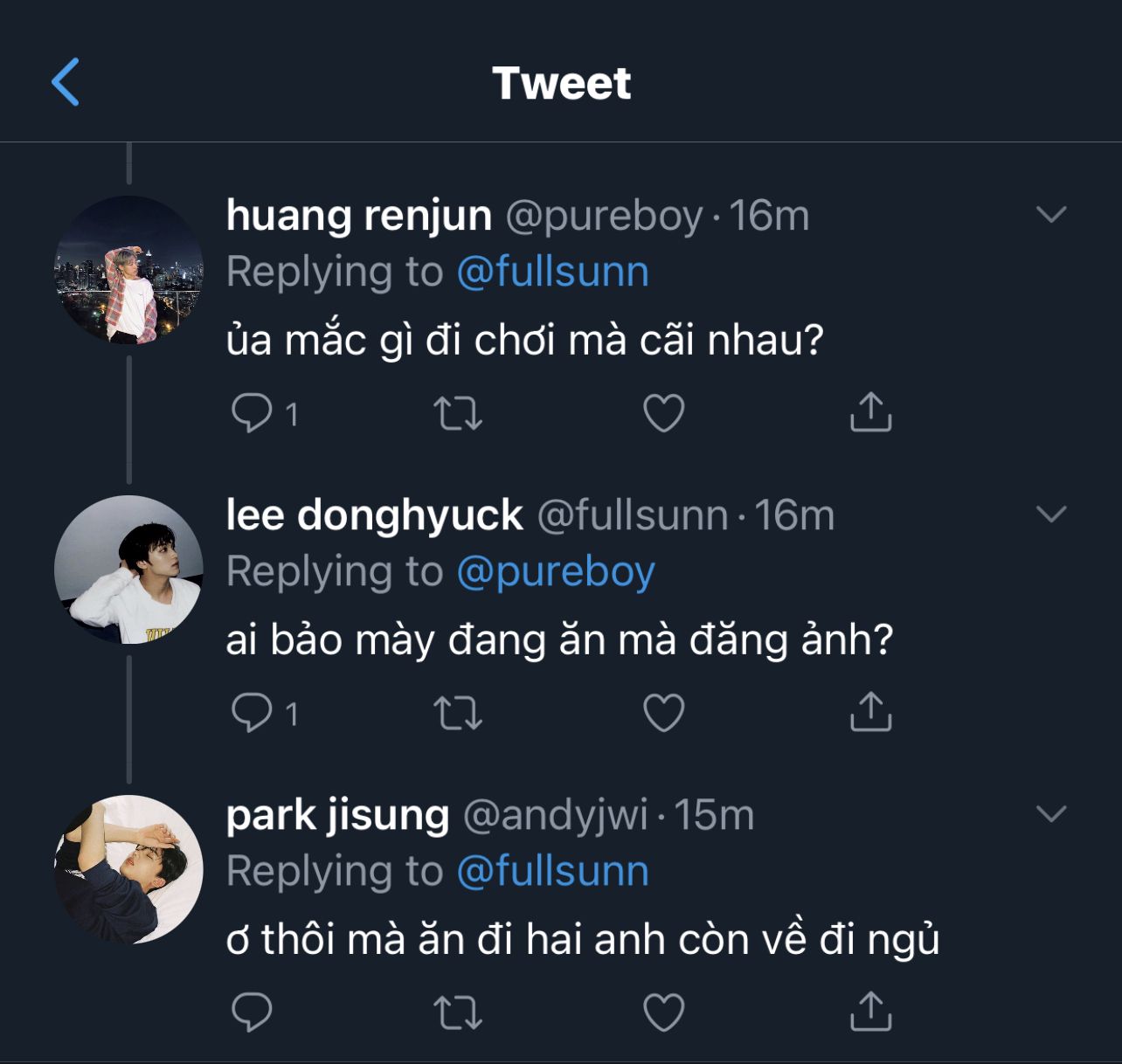The width and height of the screenshot is (1122, 1064).
Task: Share lee donghyuck's tweet
Action: point(870,712)
